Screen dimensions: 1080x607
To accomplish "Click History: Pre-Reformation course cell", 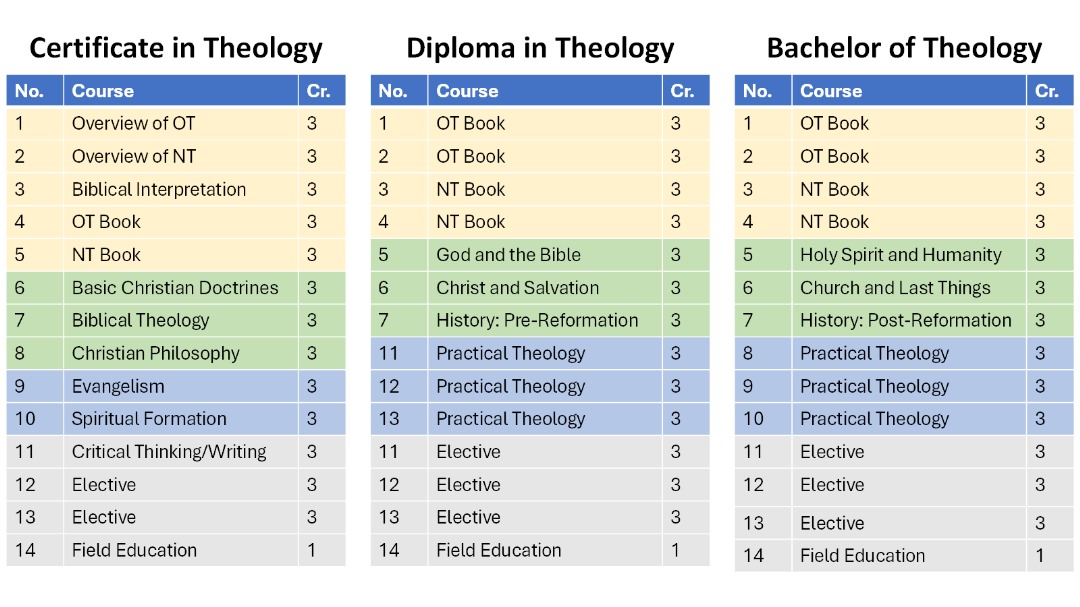I will [537, 321].
